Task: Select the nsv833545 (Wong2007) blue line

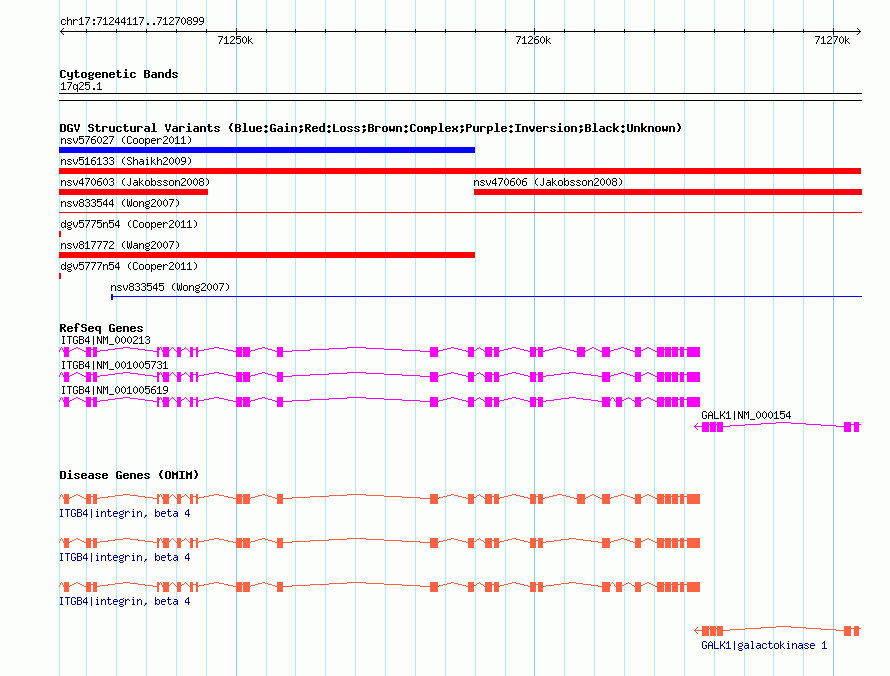Action: (486, 297)
